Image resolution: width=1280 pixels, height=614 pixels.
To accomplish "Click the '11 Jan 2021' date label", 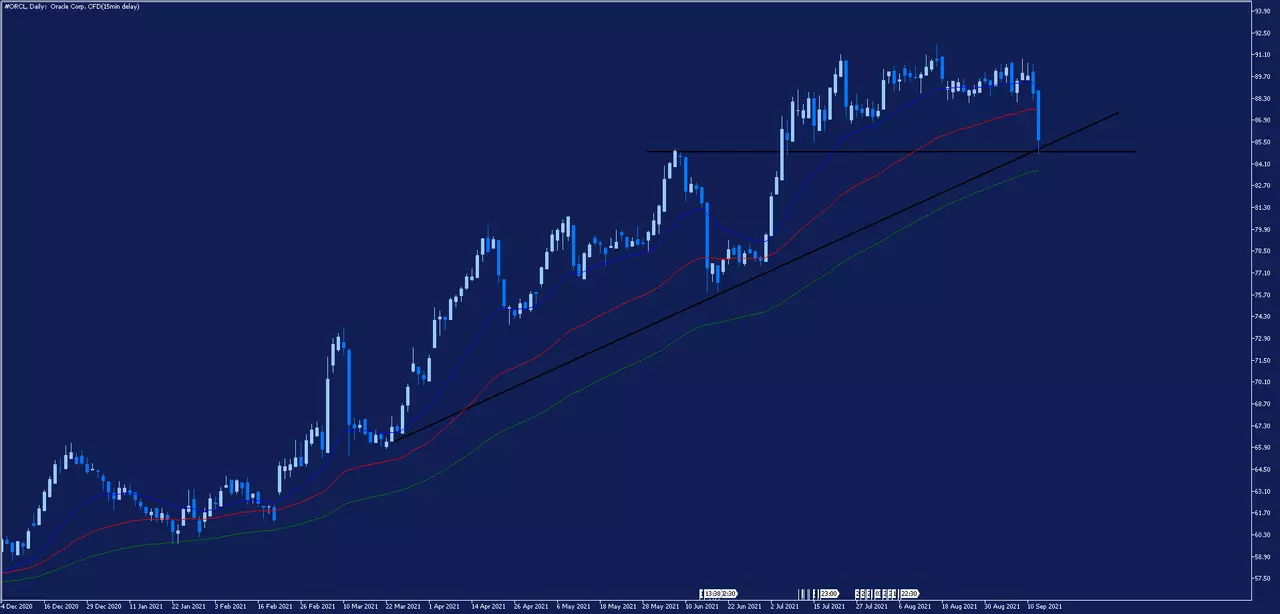I will coord(147,606).
